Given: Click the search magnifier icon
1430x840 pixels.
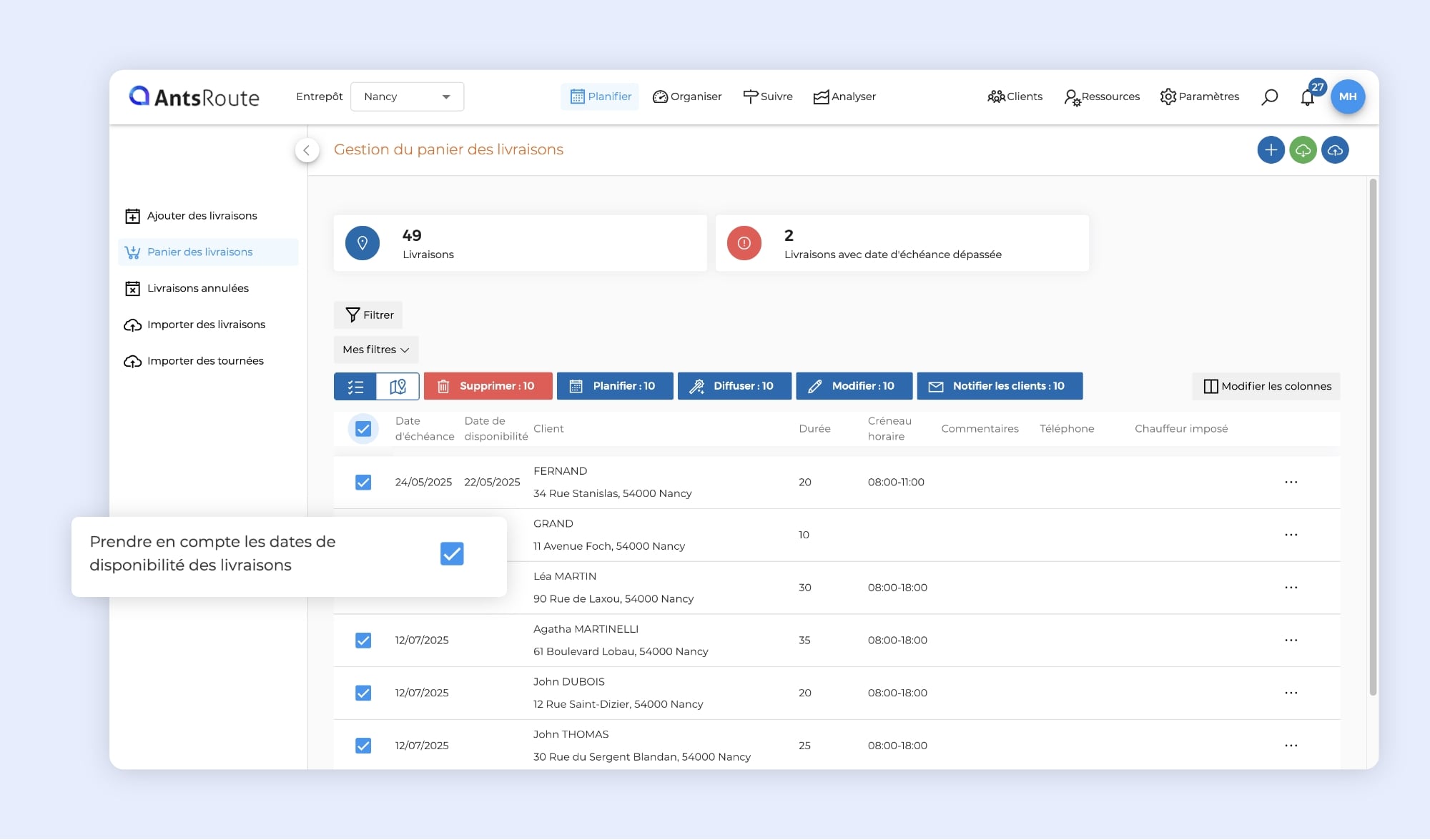Looking at the screenshot, I should [1269, 97].
